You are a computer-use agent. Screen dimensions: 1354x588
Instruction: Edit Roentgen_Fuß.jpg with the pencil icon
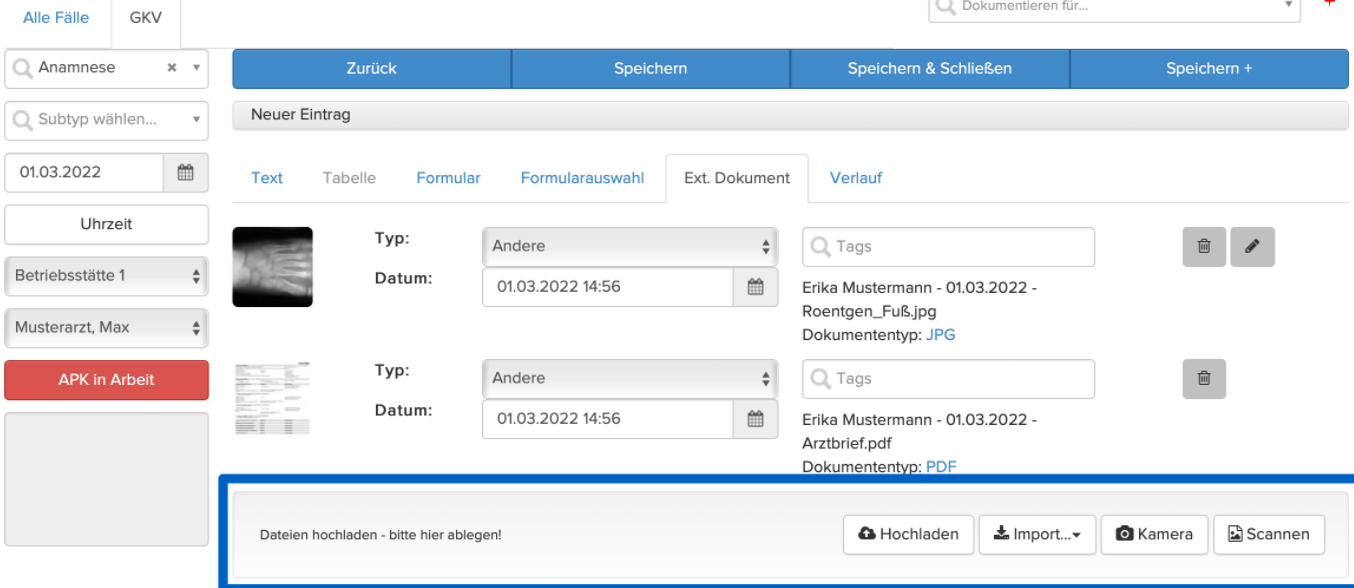click(x=1253, y=246)
